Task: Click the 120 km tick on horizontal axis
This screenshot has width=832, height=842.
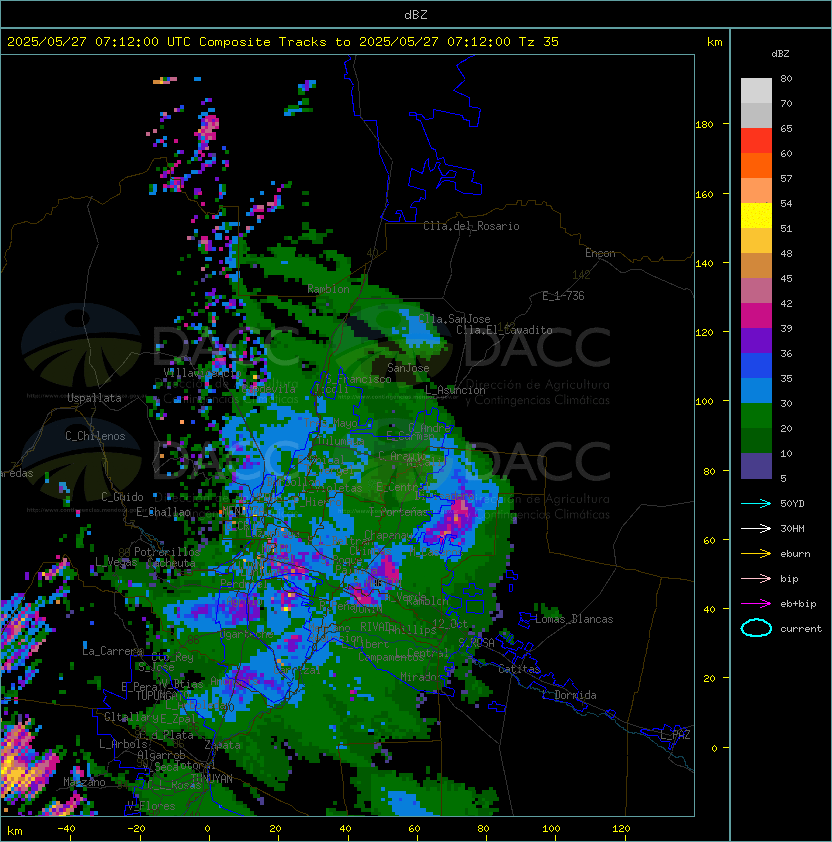Action: point(621,829)
